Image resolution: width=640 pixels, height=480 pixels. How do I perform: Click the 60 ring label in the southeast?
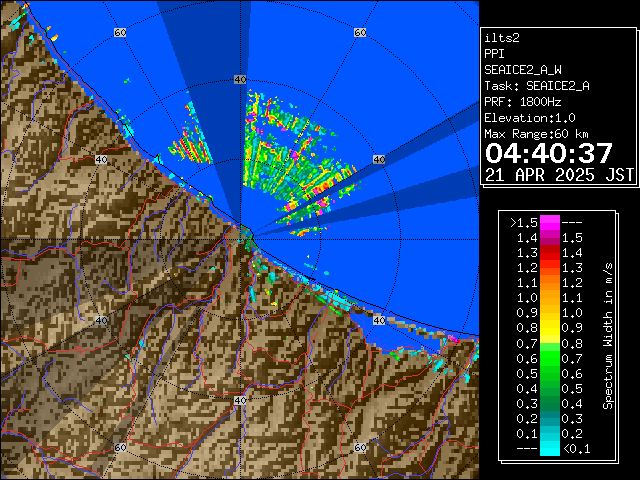pyautogui.click(x=360, y=447)
